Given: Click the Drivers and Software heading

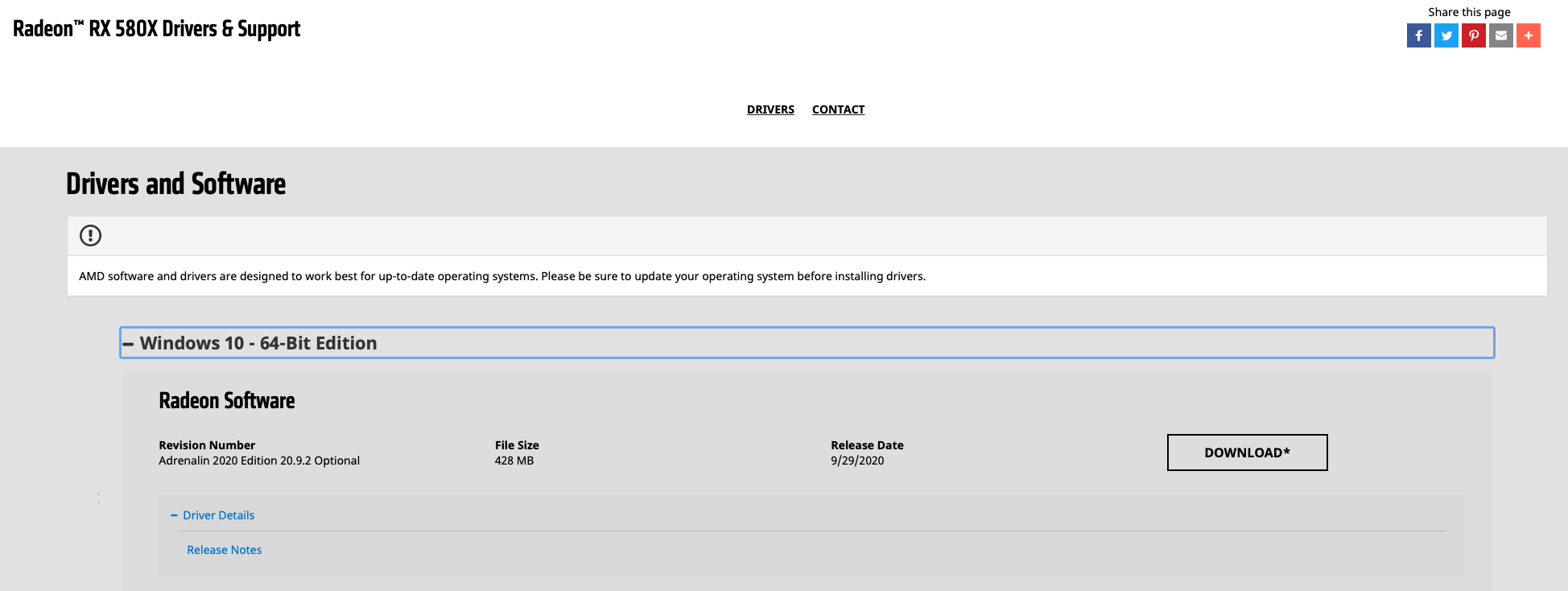Looking at the screenshot, I should (x=175, y=184).
